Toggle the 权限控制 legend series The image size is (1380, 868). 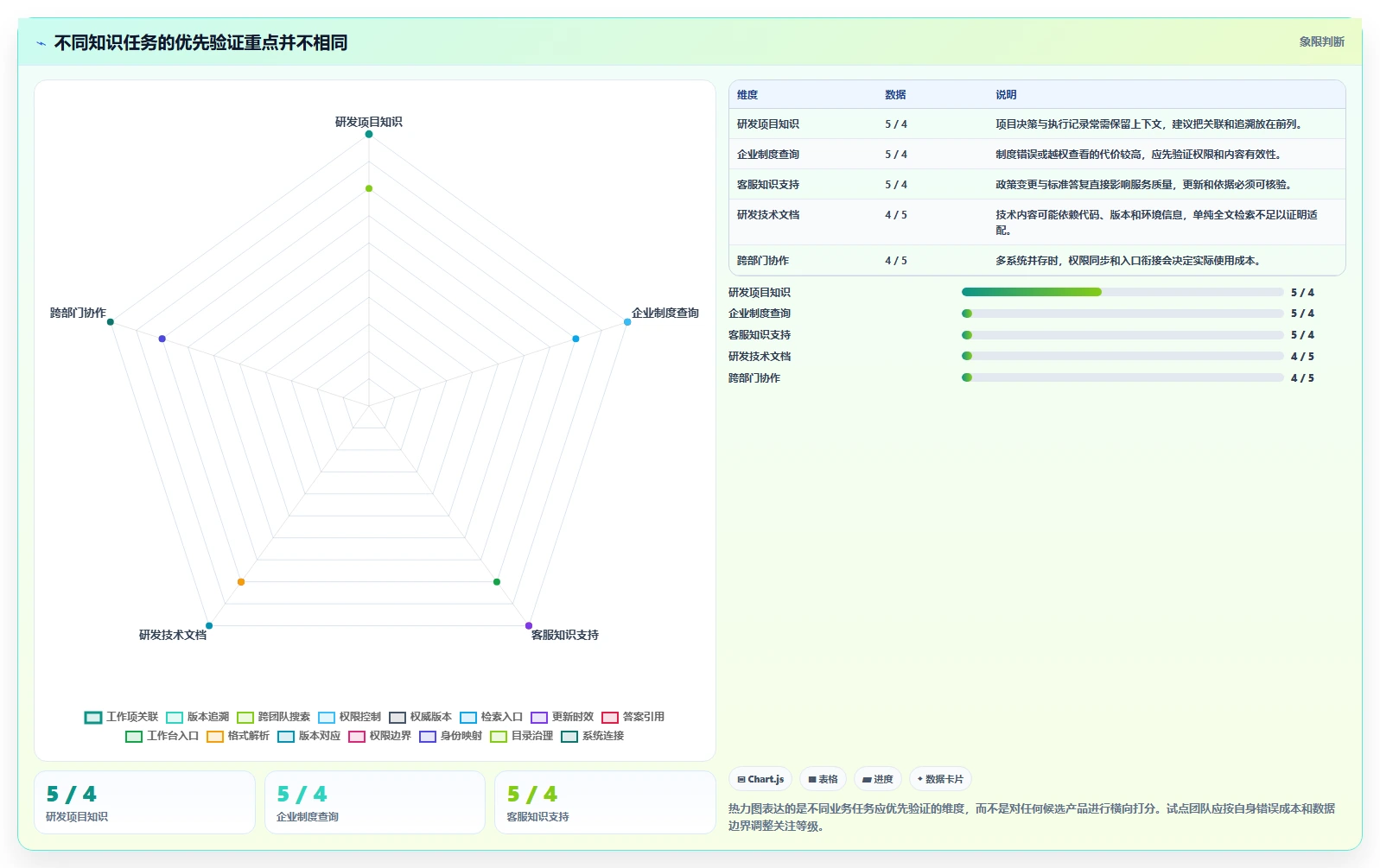pos(350,717)
